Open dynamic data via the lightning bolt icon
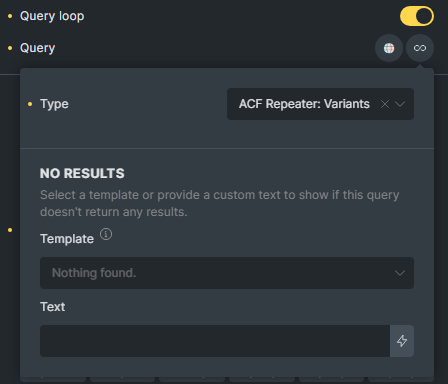Screen dimensions: 448x384 (x=402, y=341)
